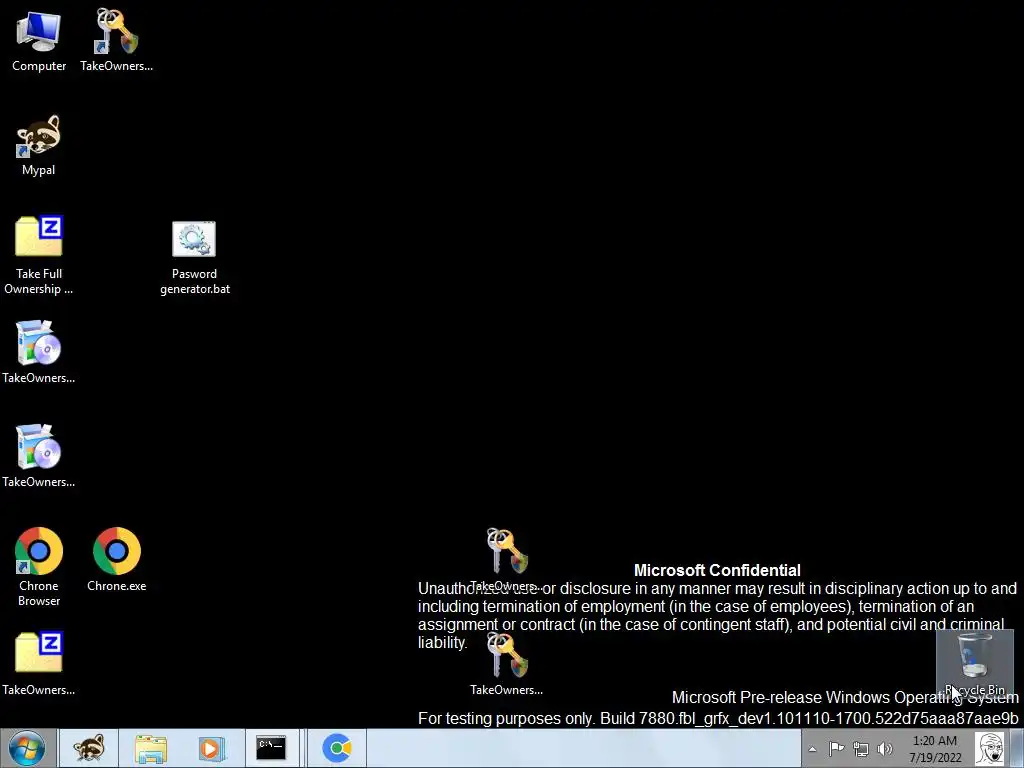The height and width of the screenshot is (768, 1024).
Task: Select TakeOwners zip folder below Chrone Browser
Action: [39, 663]
